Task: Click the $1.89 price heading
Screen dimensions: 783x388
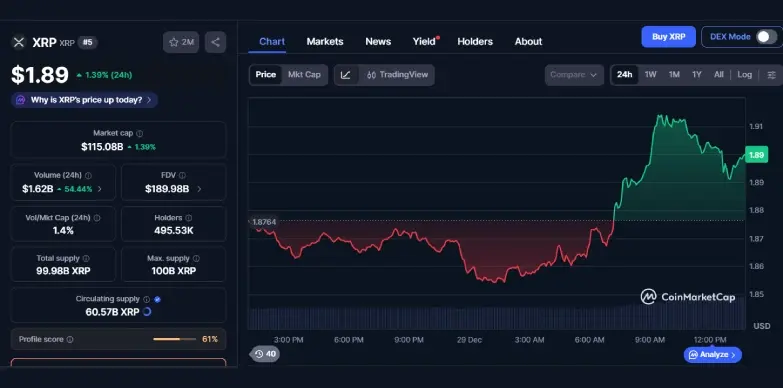Action: coord(40,75)
